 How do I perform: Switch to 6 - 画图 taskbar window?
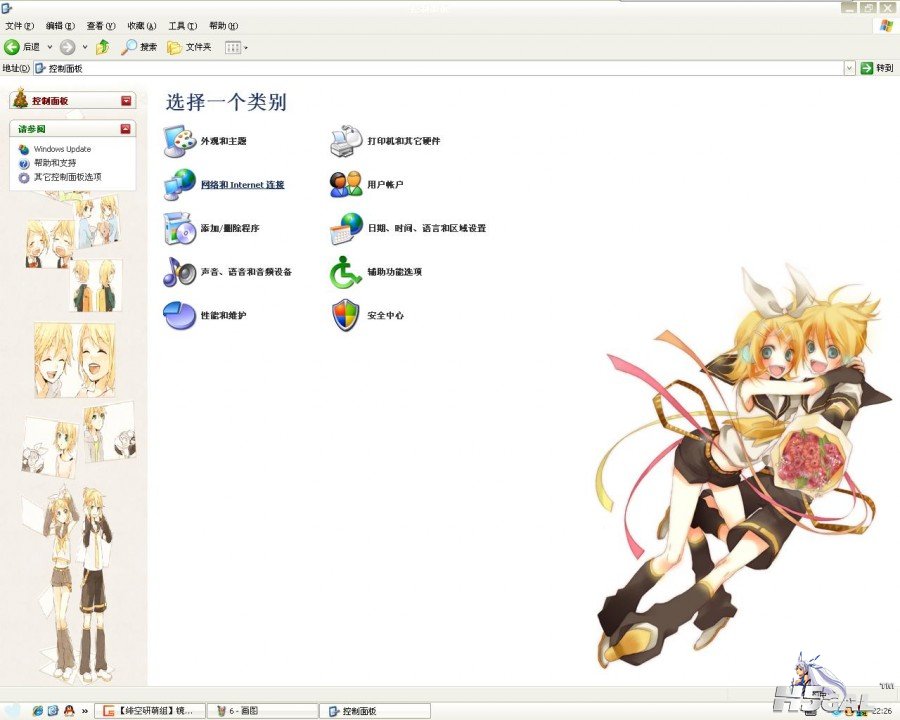[x=262, y=711]
